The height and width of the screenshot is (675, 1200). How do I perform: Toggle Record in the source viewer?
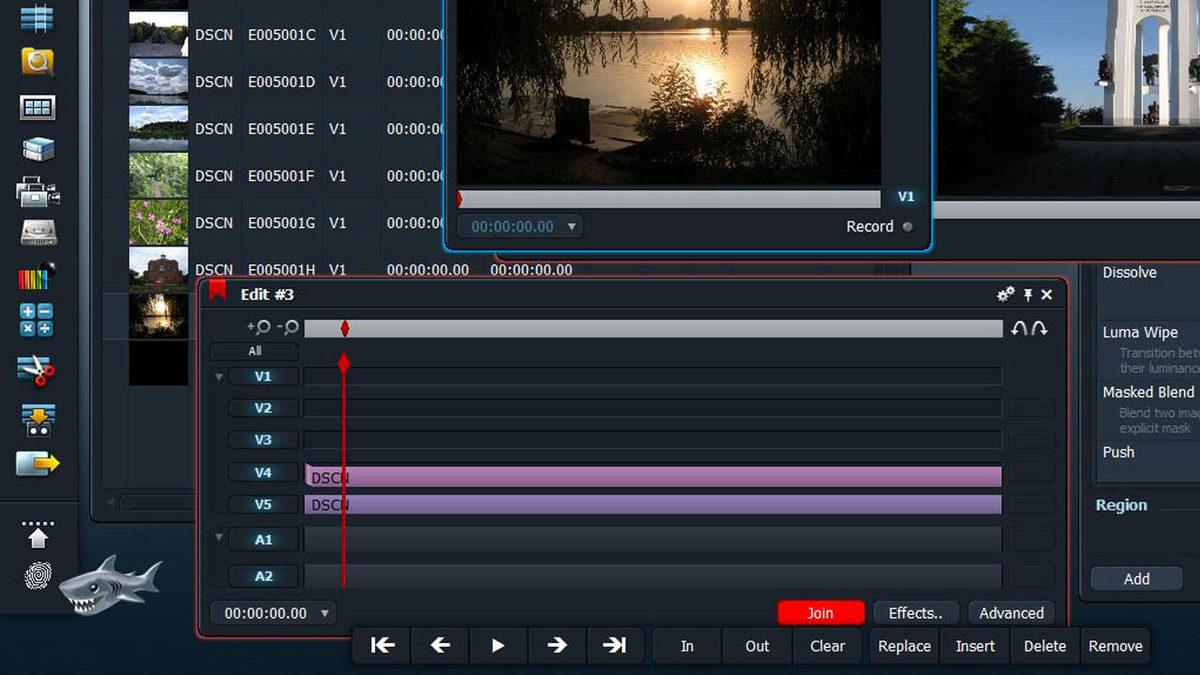[x=908, y=226]
